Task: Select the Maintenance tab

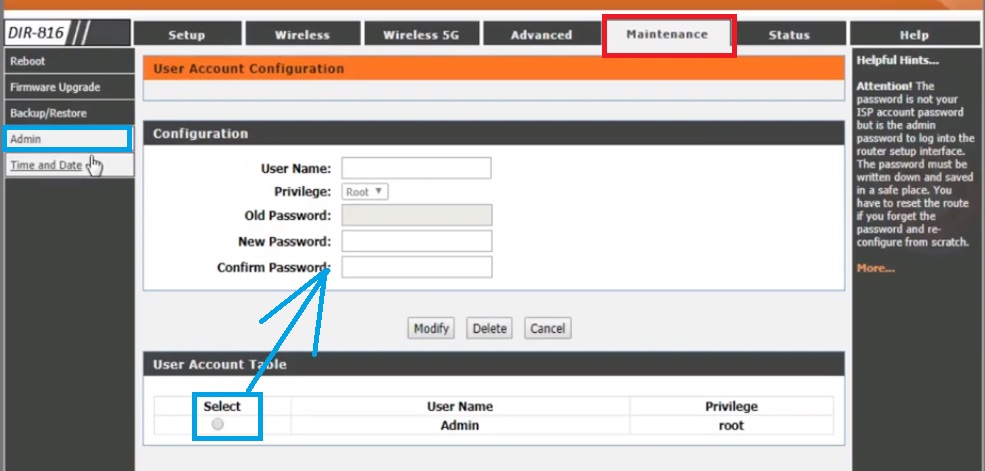Action: pos(667,34)
